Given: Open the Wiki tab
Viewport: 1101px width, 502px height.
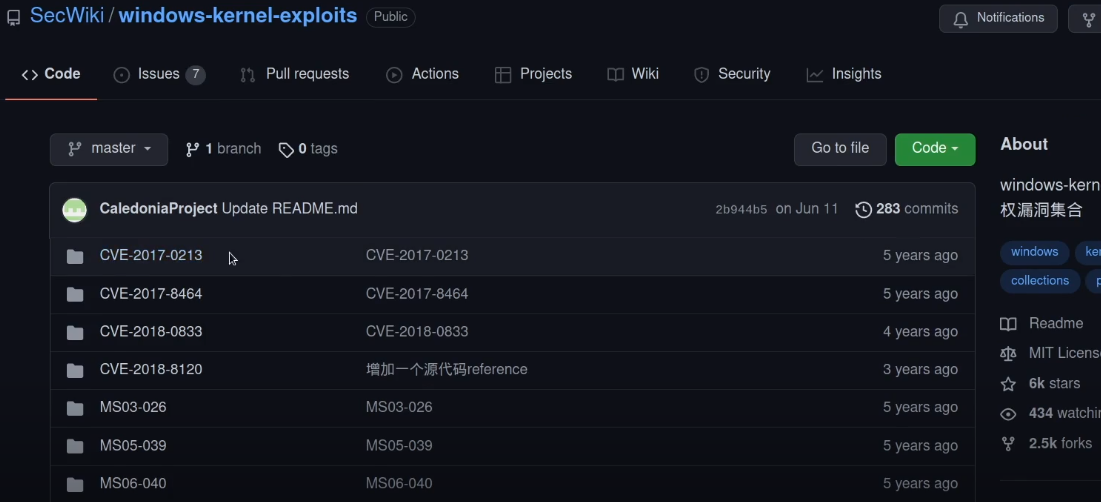Looking at the screenshot, I should 633,74.
